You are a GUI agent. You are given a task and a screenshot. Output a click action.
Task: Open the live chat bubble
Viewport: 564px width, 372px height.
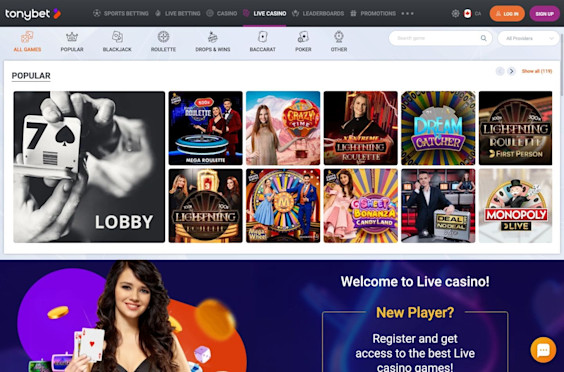point(543,350)
